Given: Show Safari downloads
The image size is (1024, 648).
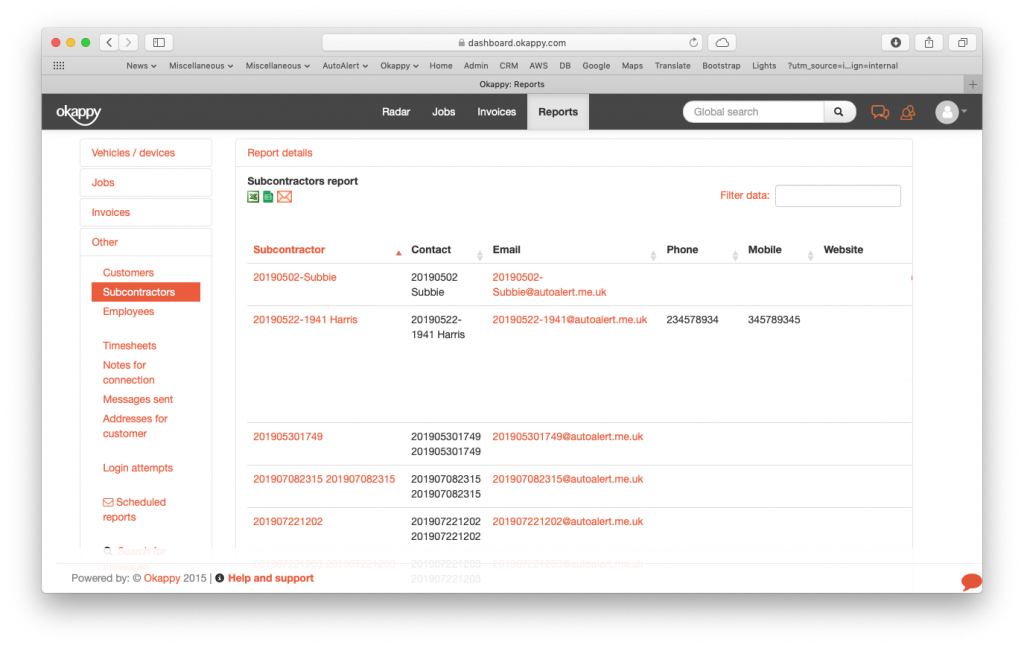Looking at the screenshot, I should (x=895, y=42).
